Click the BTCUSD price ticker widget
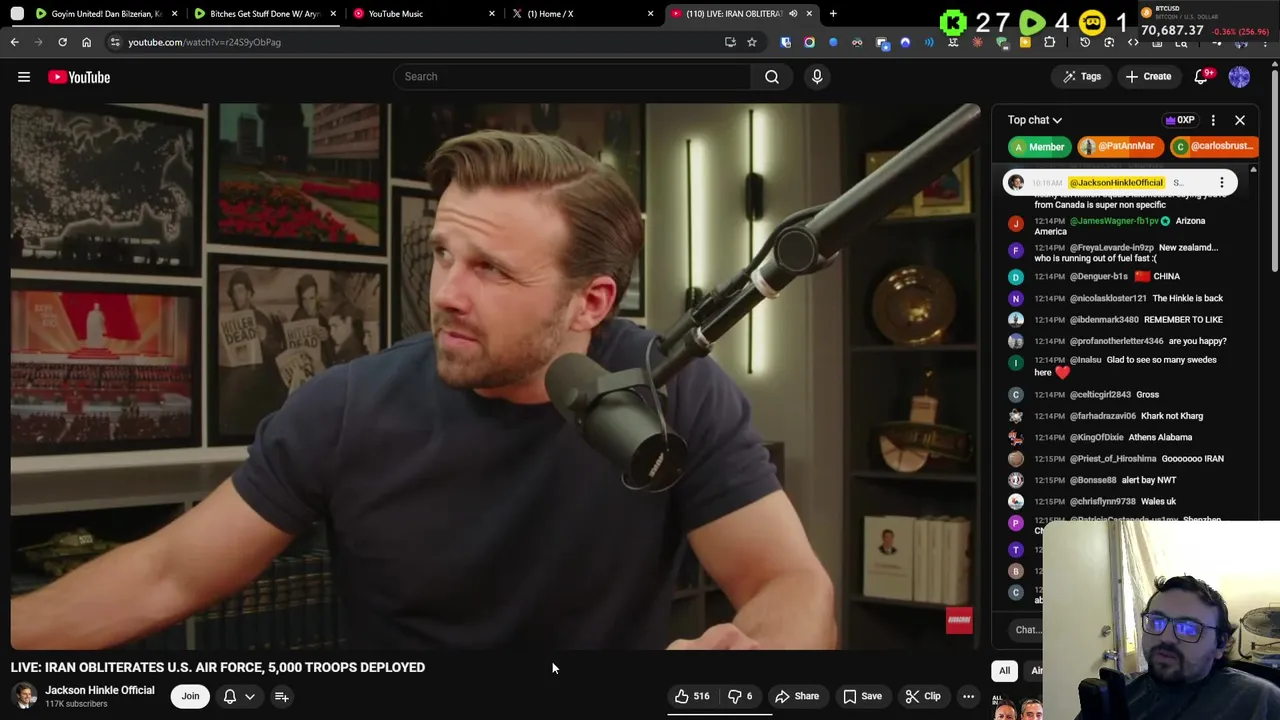 (x=1206, y=20)
